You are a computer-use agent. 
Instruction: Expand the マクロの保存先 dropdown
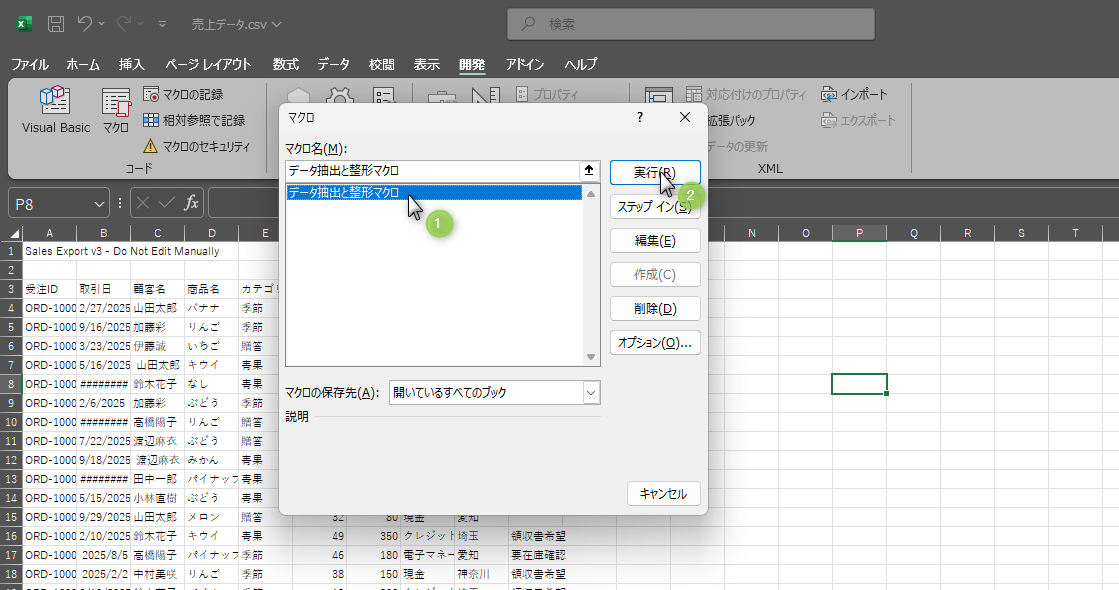(590, 393)
